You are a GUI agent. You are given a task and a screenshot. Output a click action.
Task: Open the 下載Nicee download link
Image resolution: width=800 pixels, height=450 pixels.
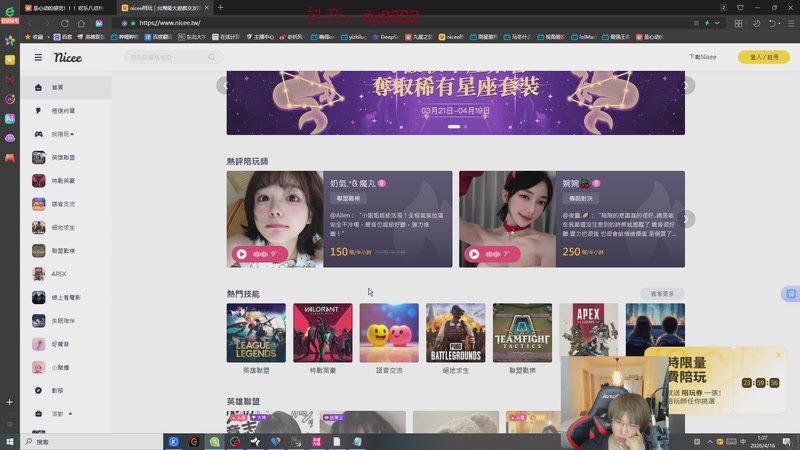click(702, 57)
